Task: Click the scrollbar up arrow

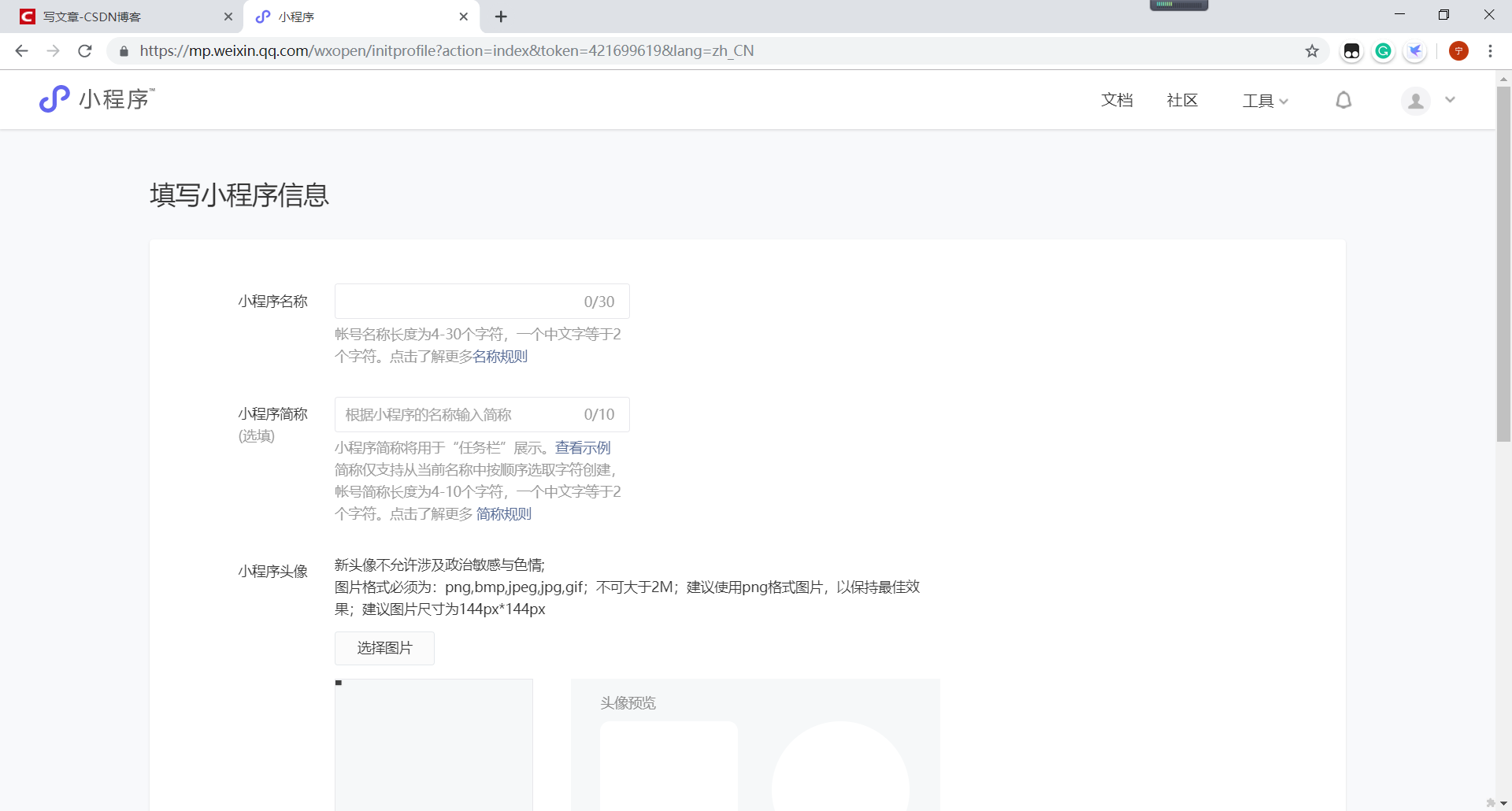Action: pyautogui.click(x=1503, y=79)
